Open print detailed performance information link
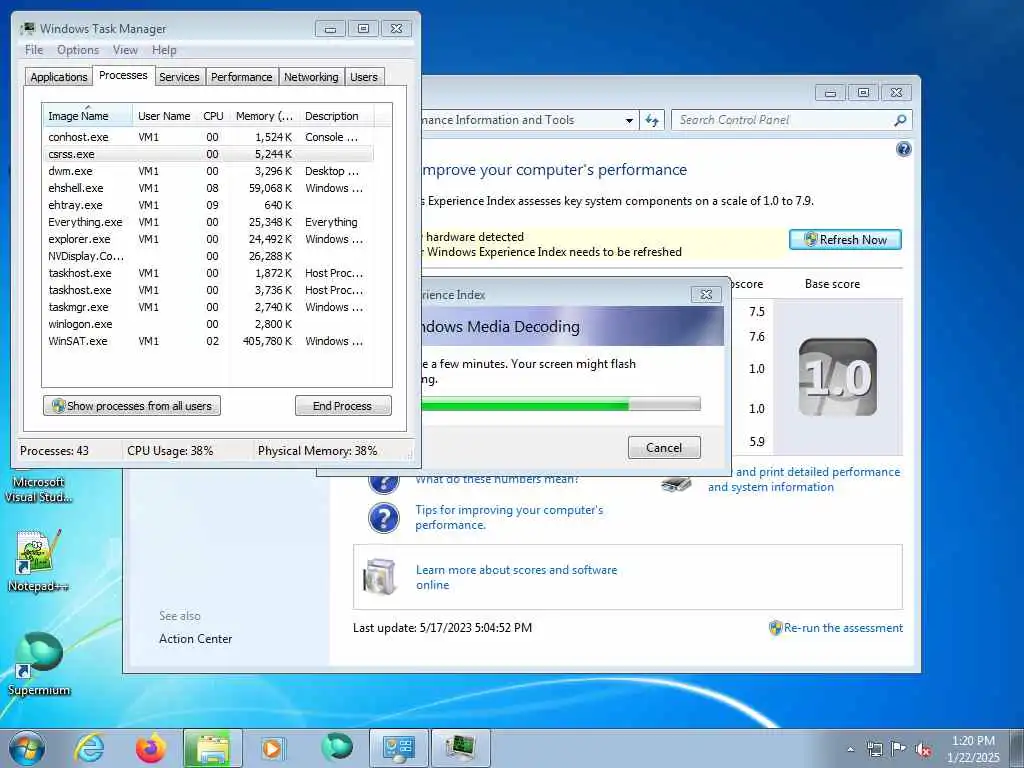This screenshot has height=768, width=1024. [x=804, y=479]
